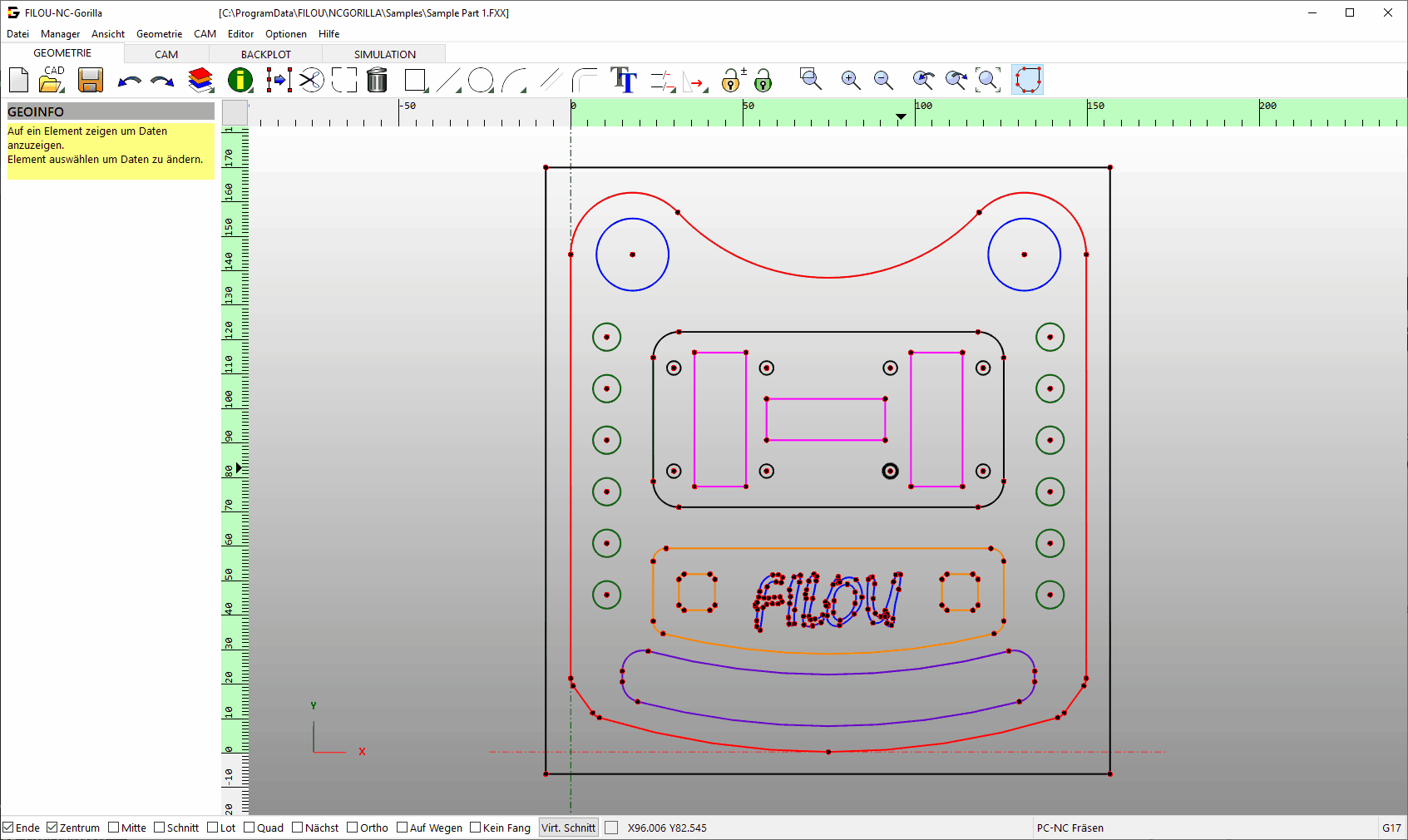Tick the checkbox right of Virt. Schnitt

[611, 828]
